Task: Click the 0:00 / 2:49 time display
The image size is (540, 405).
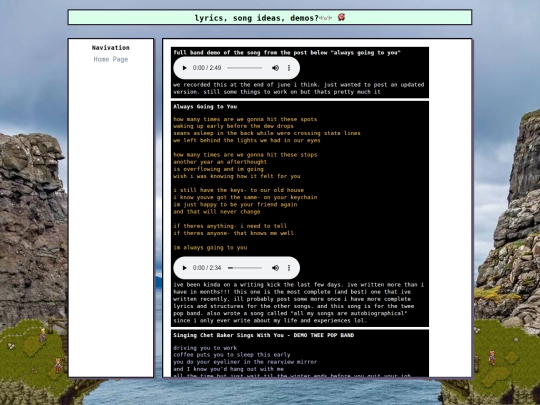Action: pyautogui.click(x=207, y=68)
